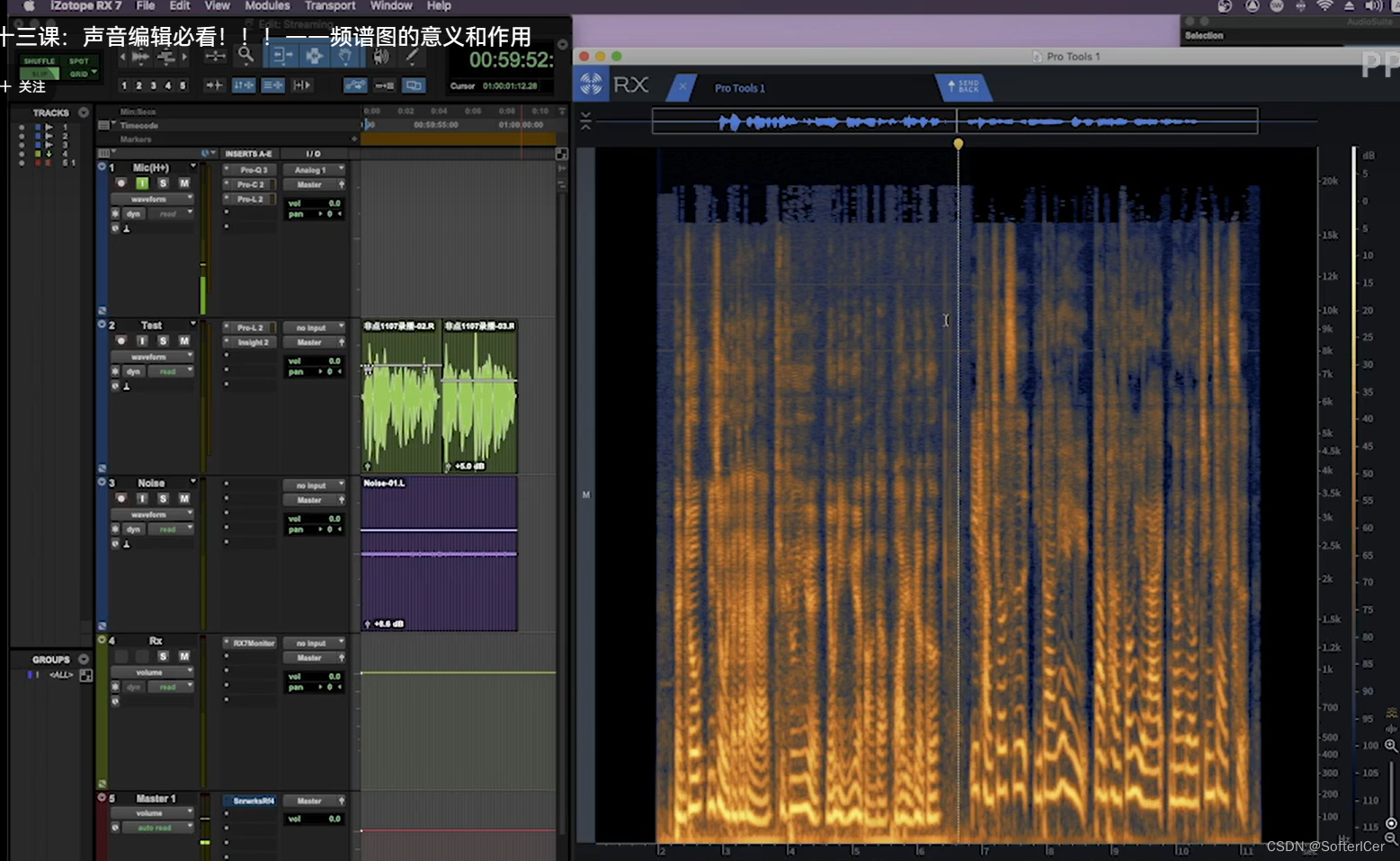Click the track height zoom icon in Pro Tools

pyautogui.click(x=166, y=57)
